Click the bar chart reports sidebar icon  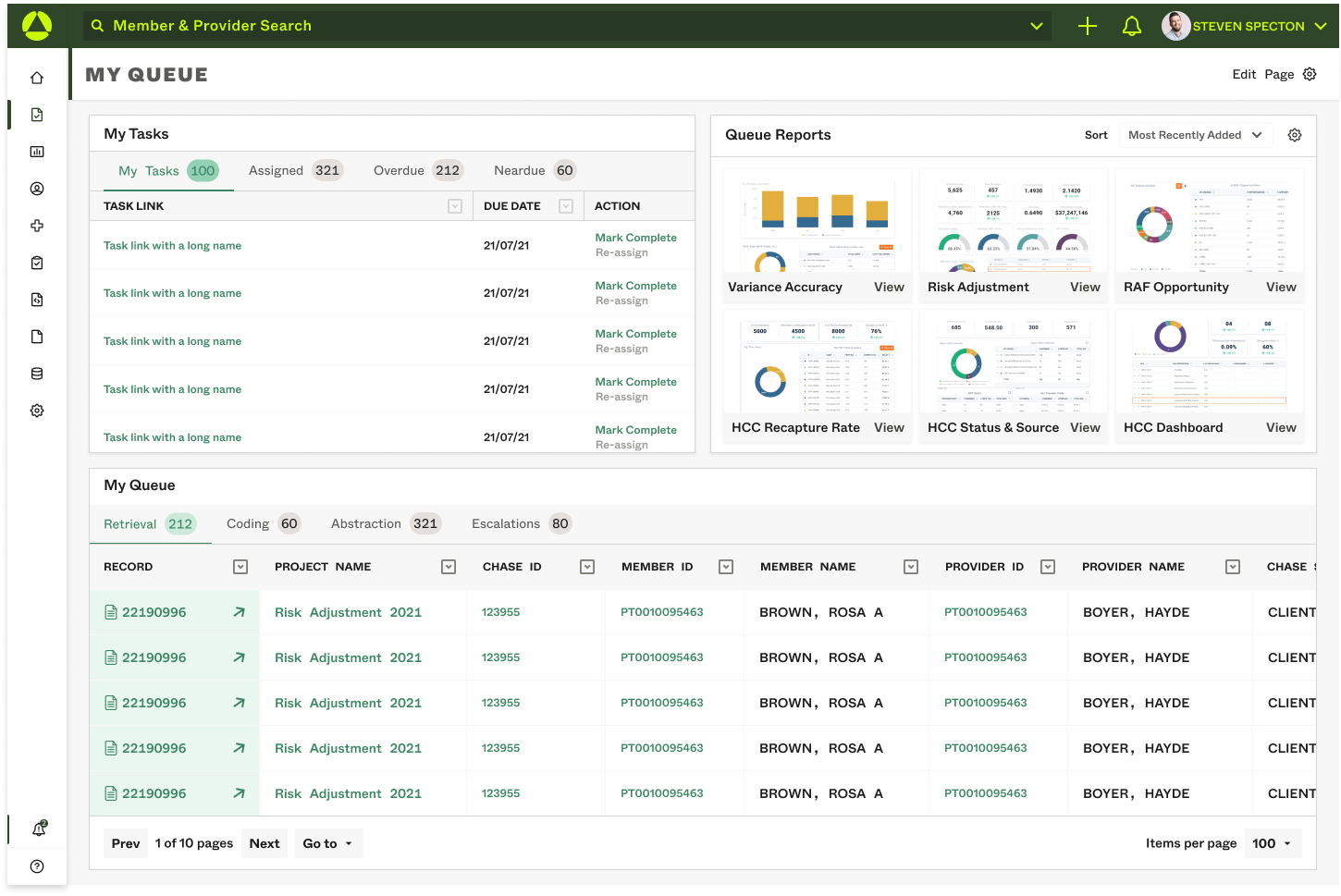[x=37, y=152]
